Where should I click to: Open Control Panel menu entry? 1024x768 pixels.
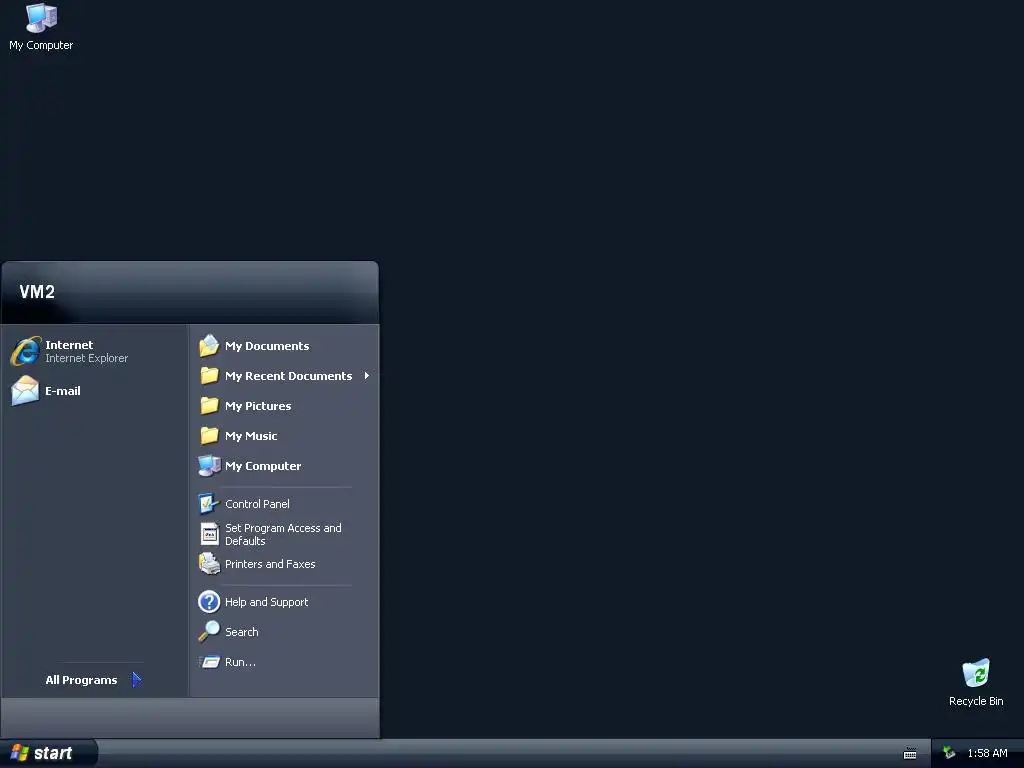pos(257,504)
